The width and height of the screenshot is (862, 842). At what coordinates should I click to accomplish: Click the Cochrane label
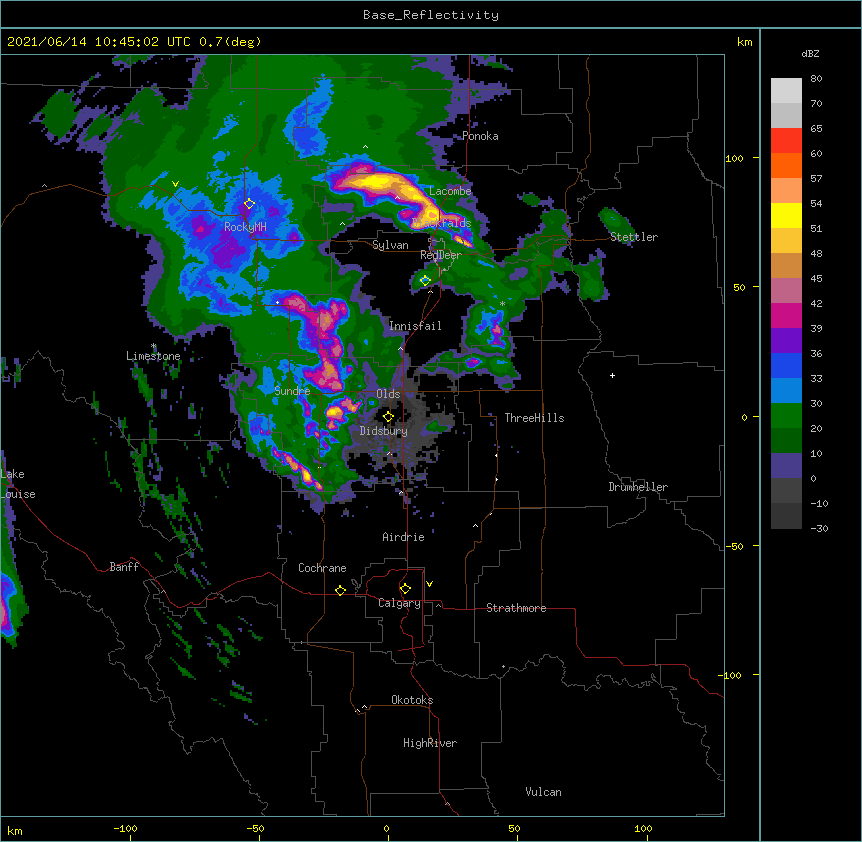322,568
